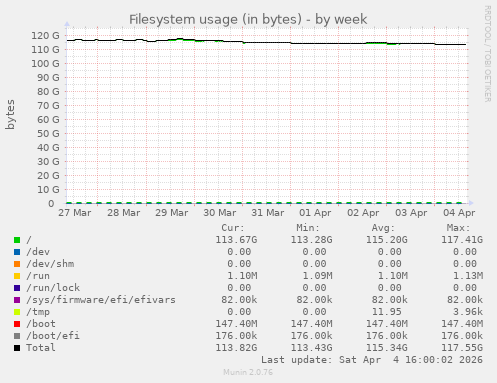
Task: Click the blue swatch beside /dev
Action: point(17,252)
